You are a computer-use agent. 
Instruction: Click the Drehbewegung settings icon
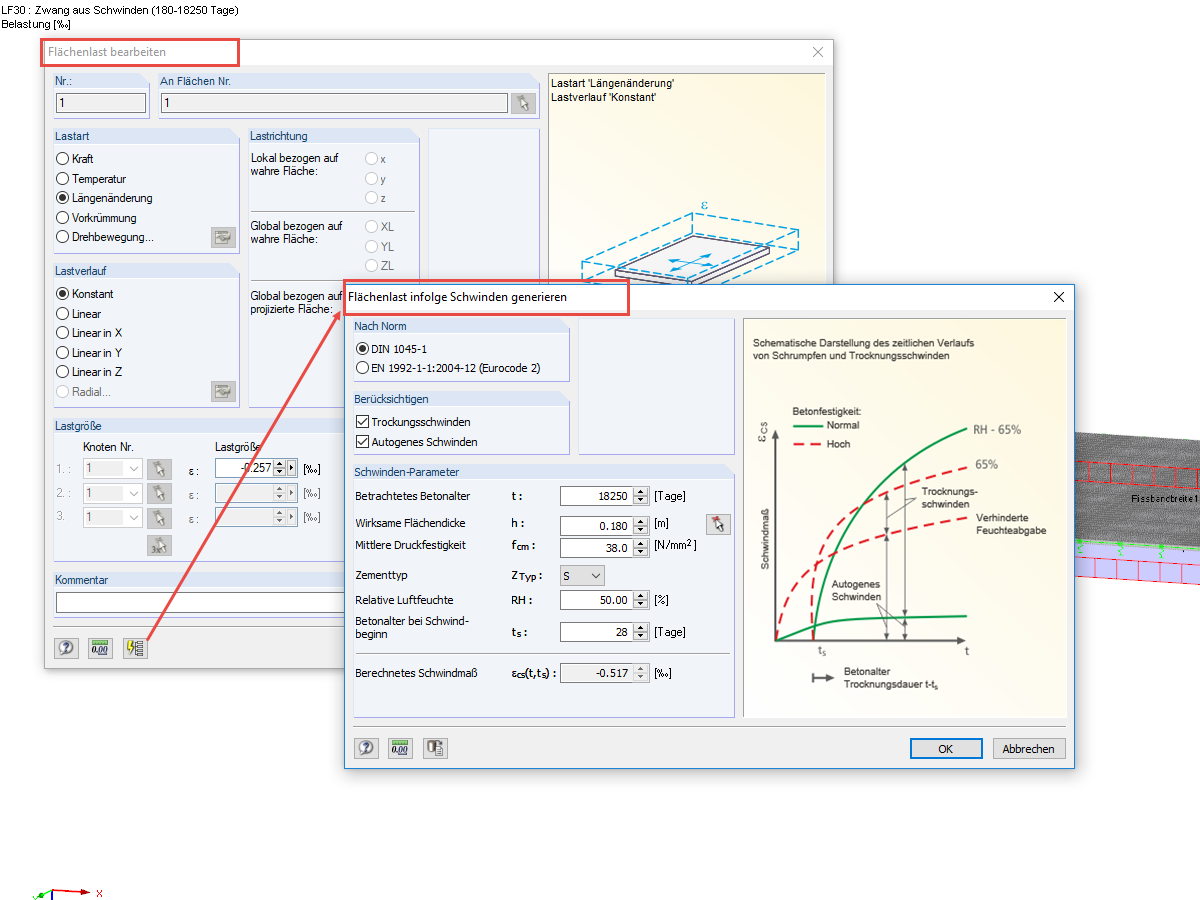point(223,237)
